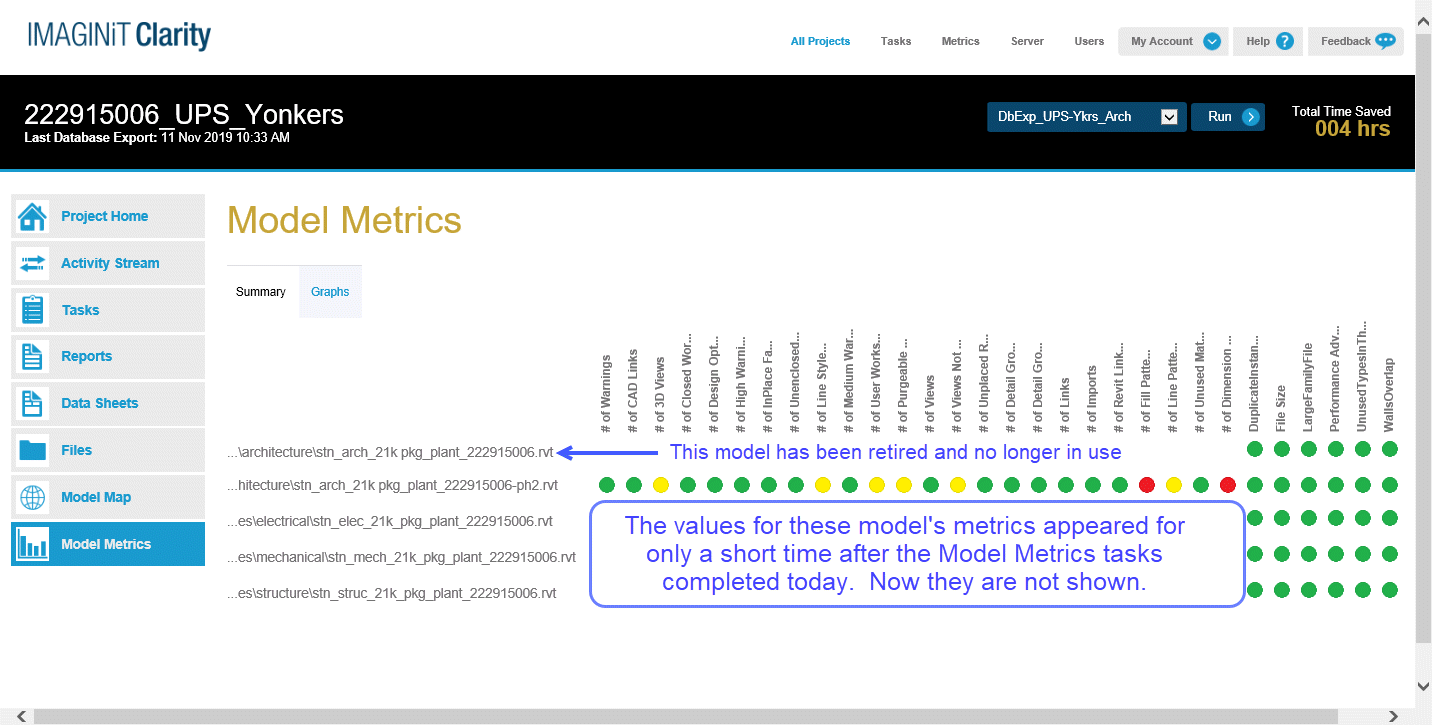Open the Help button

coord(1268,41)
